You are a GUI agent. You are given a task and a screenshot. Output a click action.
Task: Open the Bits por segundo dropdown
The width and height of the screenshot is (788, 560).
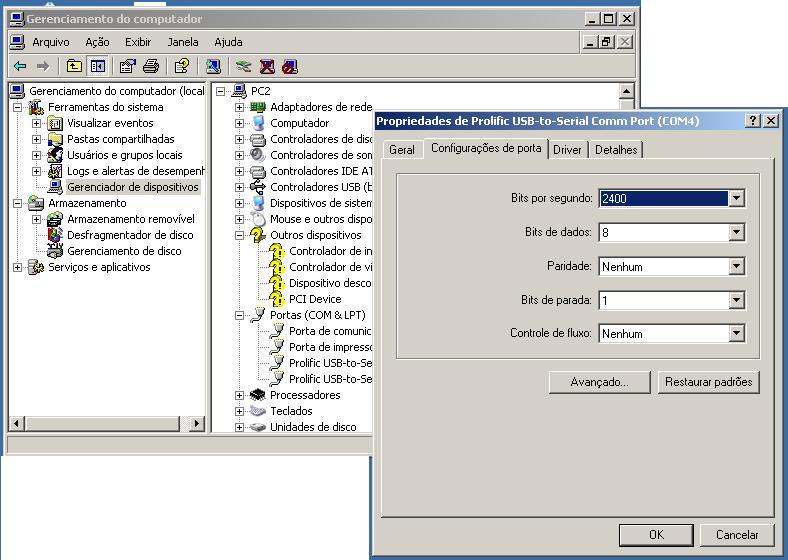pos(736,198)
